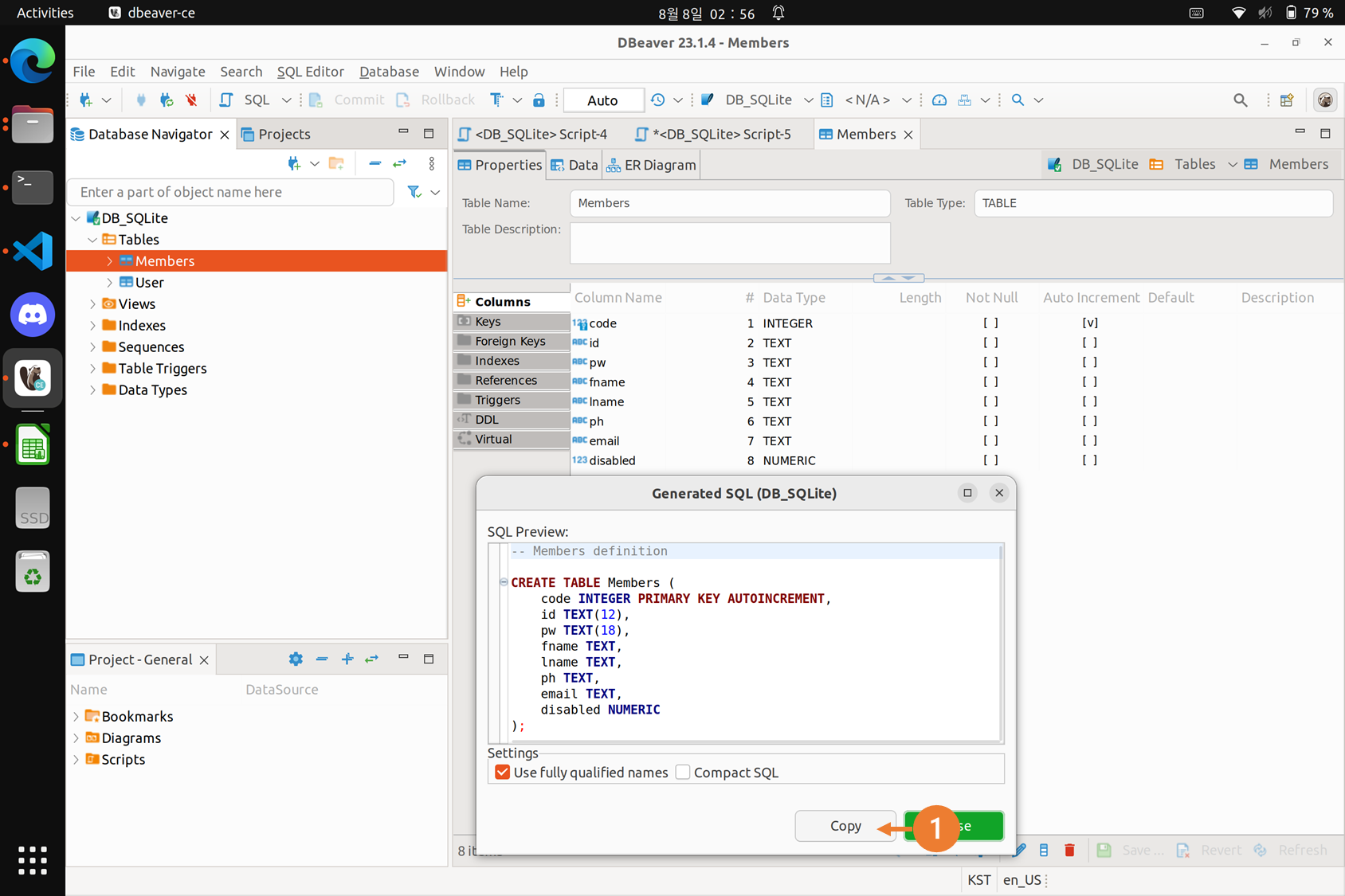Toggle Not Null for fname column

pyautogui.click(x=990, y=381)
